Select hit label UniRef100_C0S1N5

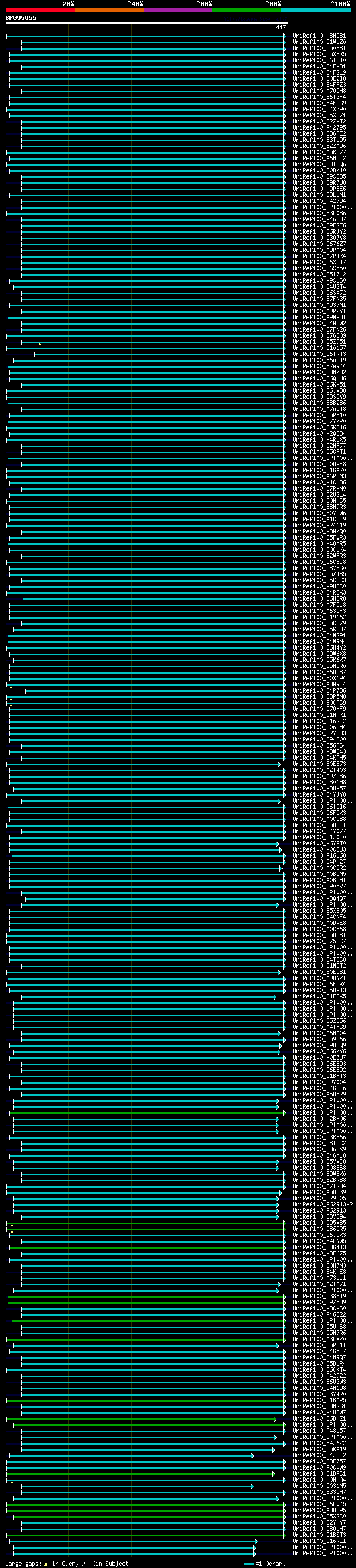tap(319, 1486)
